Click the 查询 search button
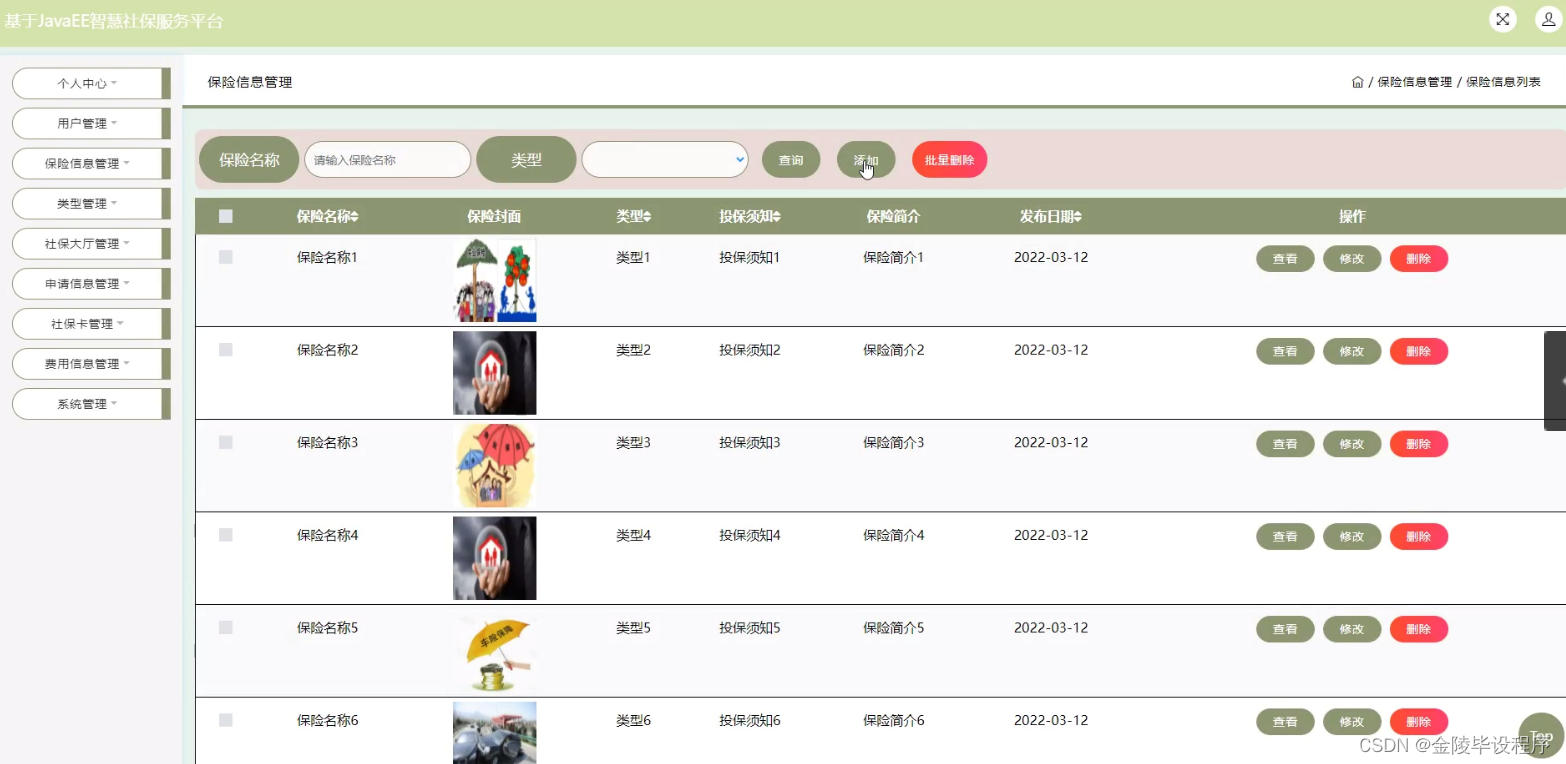1566x764 pixels. coord(790,158)
